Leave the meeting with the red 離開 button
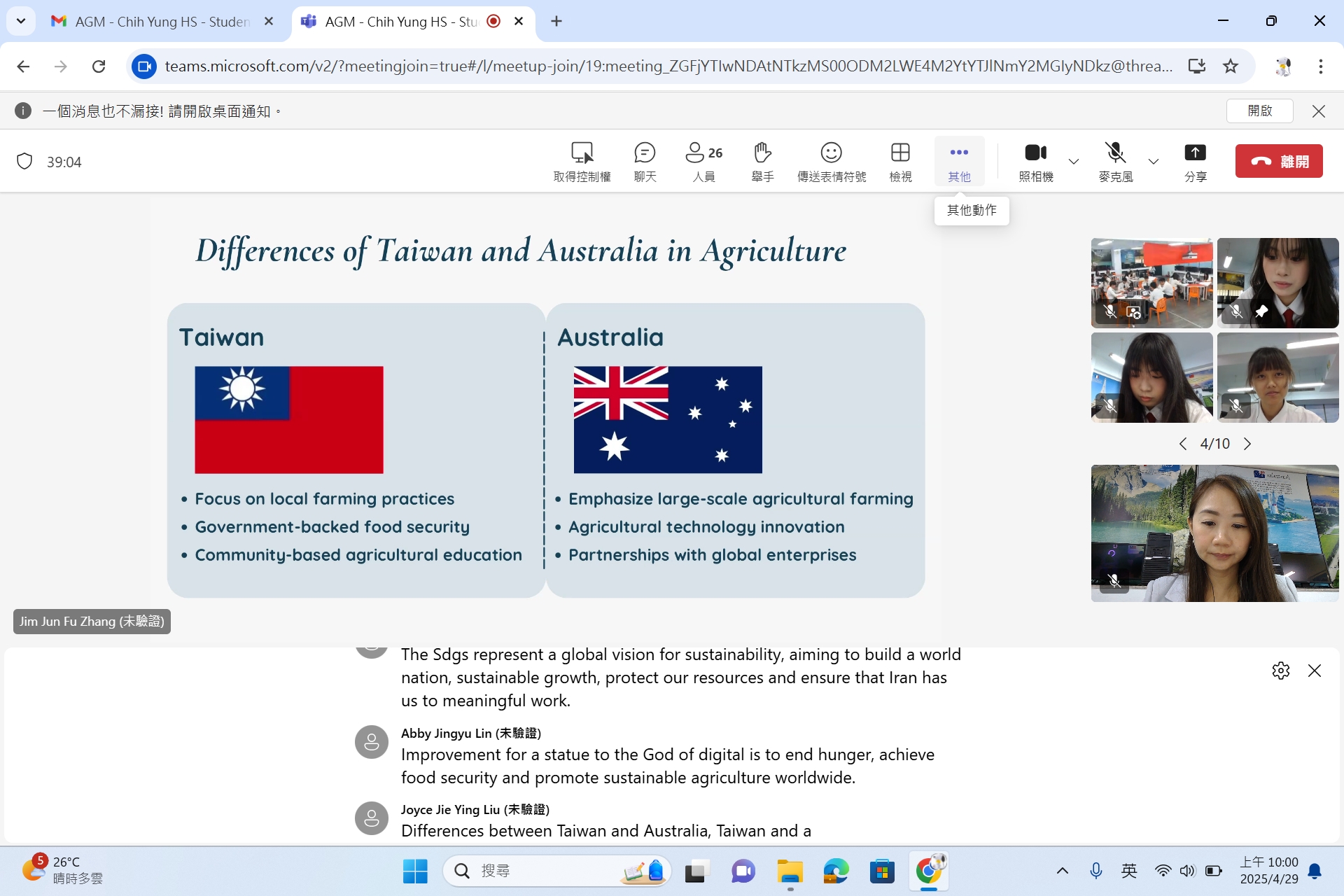 (1279, 161)
